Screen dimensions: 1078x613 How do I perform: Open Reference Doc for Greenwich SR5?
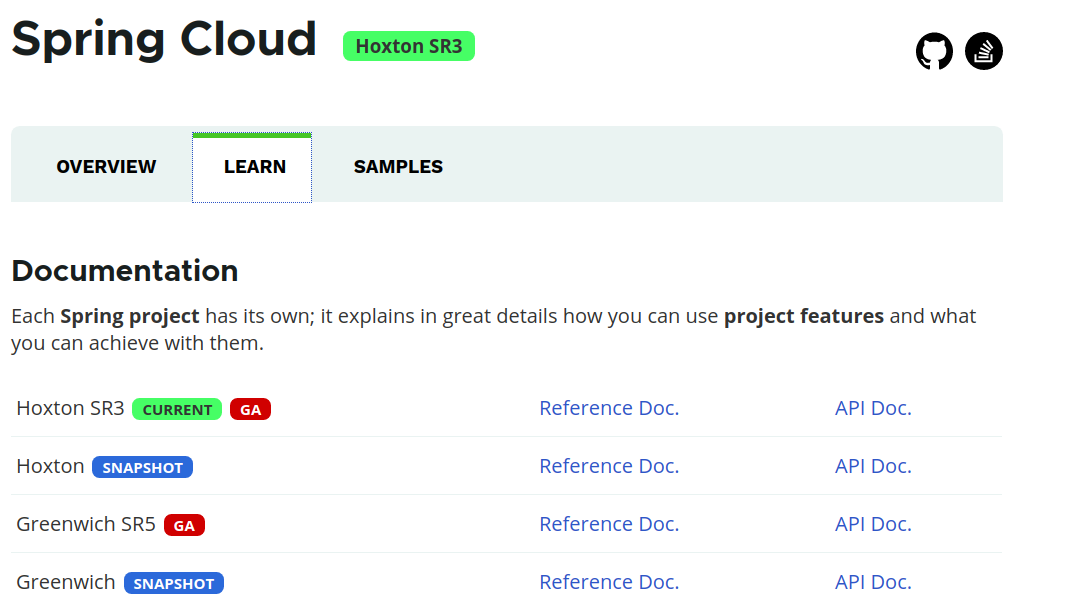click(609, 523)
